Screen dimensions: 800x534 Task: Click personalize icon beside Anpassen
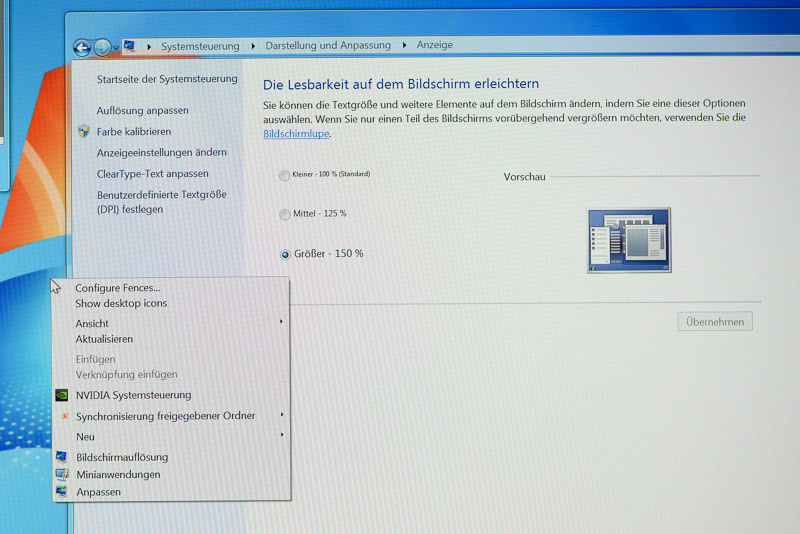coord(62,491)
